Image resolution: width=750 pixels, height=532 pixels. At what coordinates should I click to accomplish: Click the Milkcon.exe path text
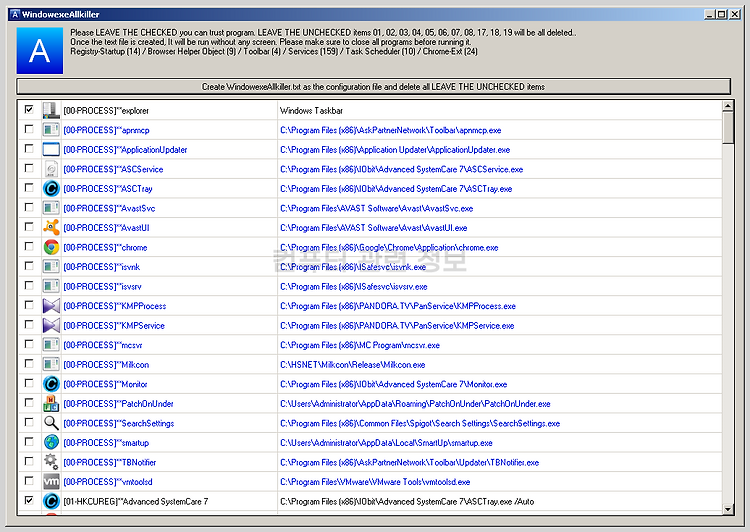click(353, 365)
